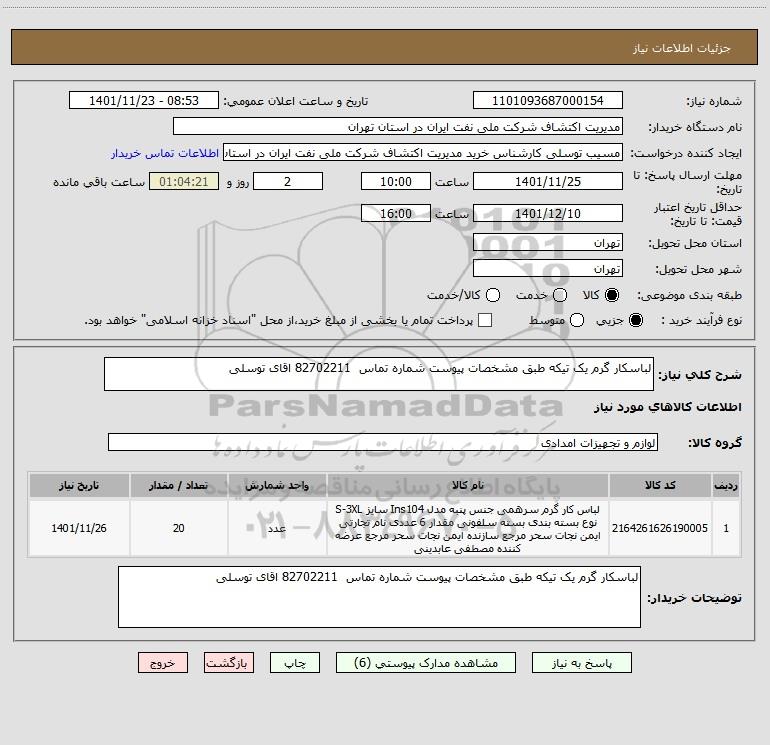Click the quantity cell showing 20
The image size is (770, 745).
(179, 528)
